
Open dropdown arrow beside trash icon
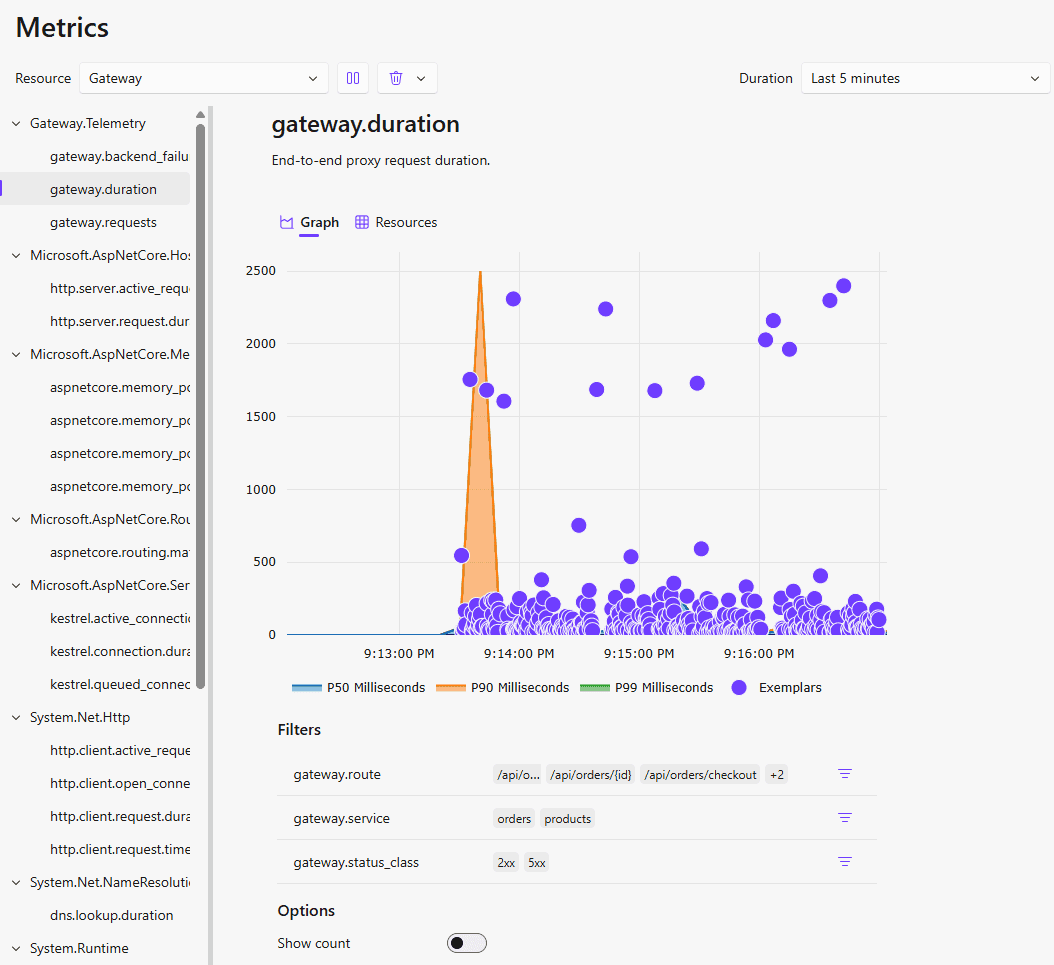pos(421,78)
